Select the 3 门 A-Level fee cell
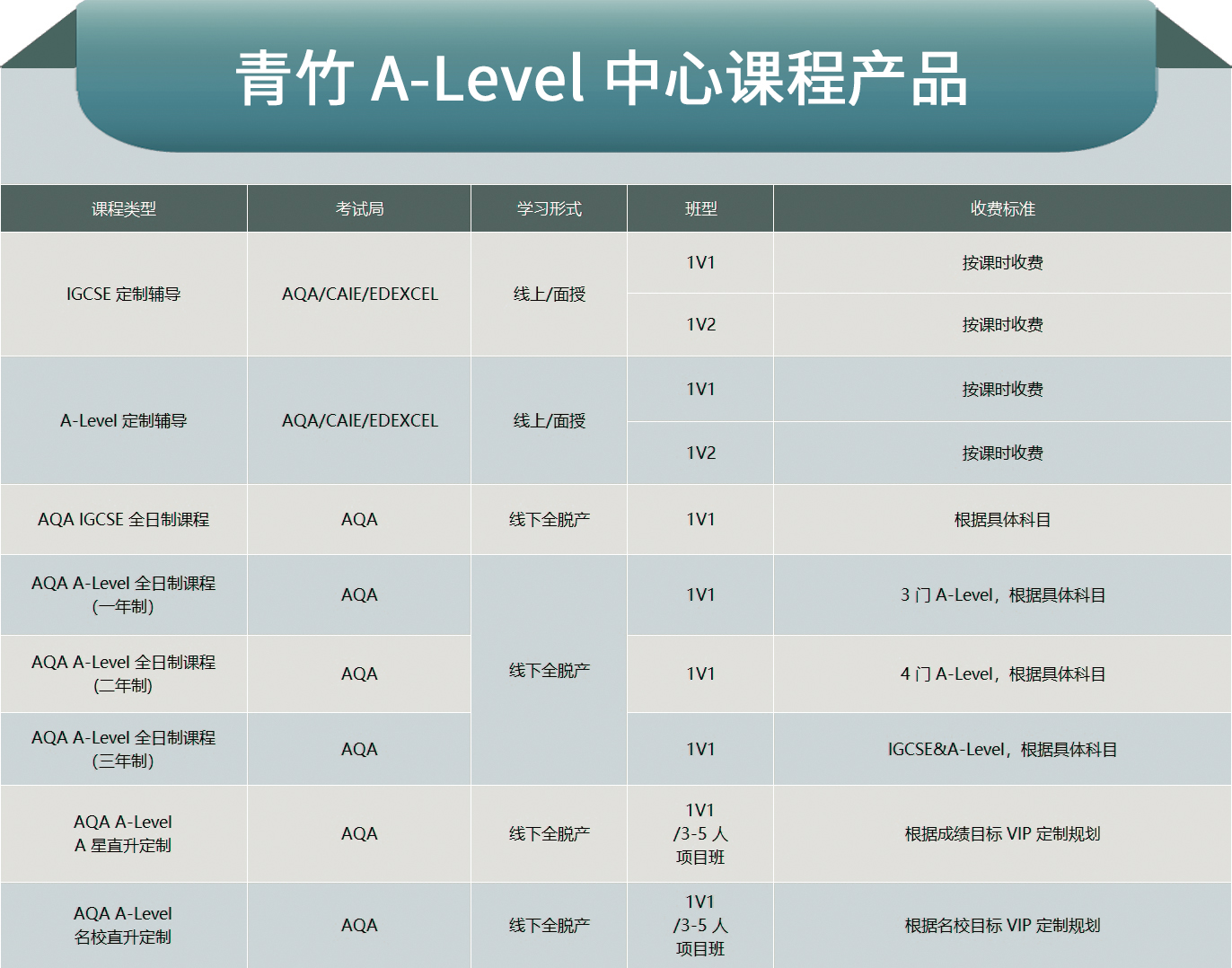The image size is (1232, 968). 1002,594
